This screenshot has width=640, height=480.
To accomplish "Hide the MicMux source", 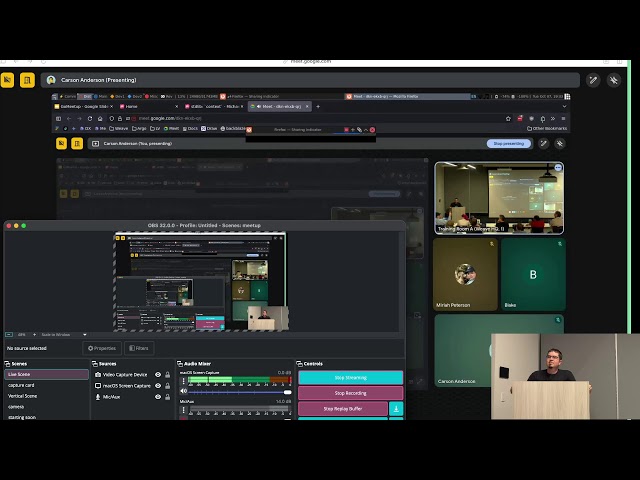I will pos(158,397).
